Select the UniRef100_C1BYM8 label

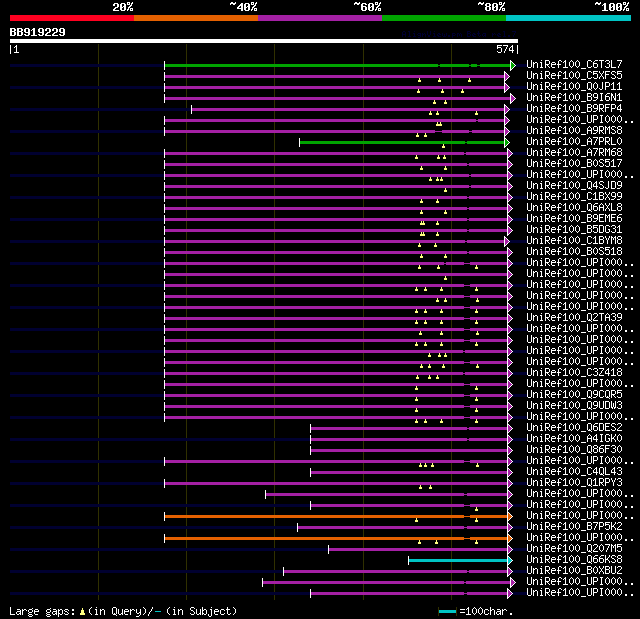[574, 241]
